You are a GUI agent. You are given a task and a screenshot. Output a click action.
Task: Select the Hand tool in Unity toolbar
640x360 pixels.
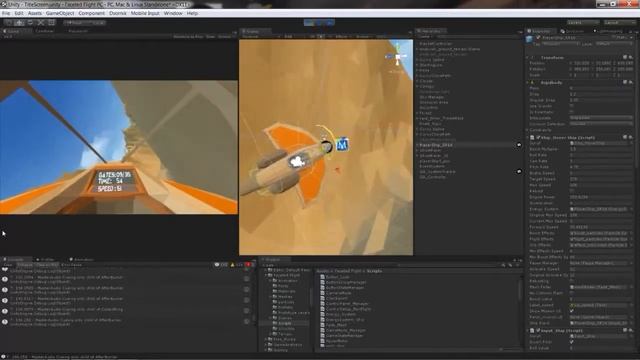(9, 22)
